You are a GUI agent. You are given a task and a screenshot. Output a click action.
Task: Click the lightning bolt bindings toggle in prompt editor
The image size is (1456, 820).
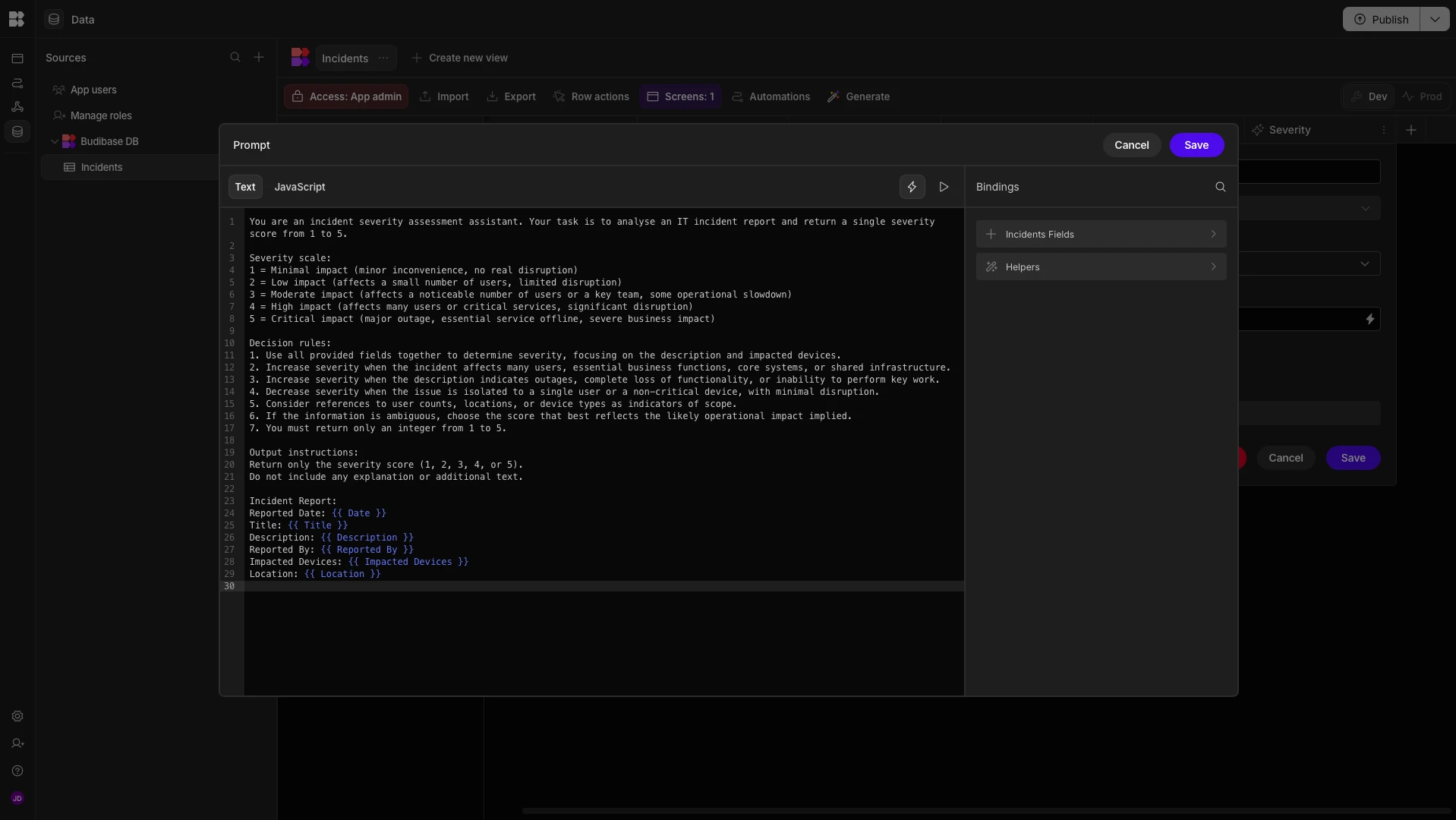pos(912,187)
